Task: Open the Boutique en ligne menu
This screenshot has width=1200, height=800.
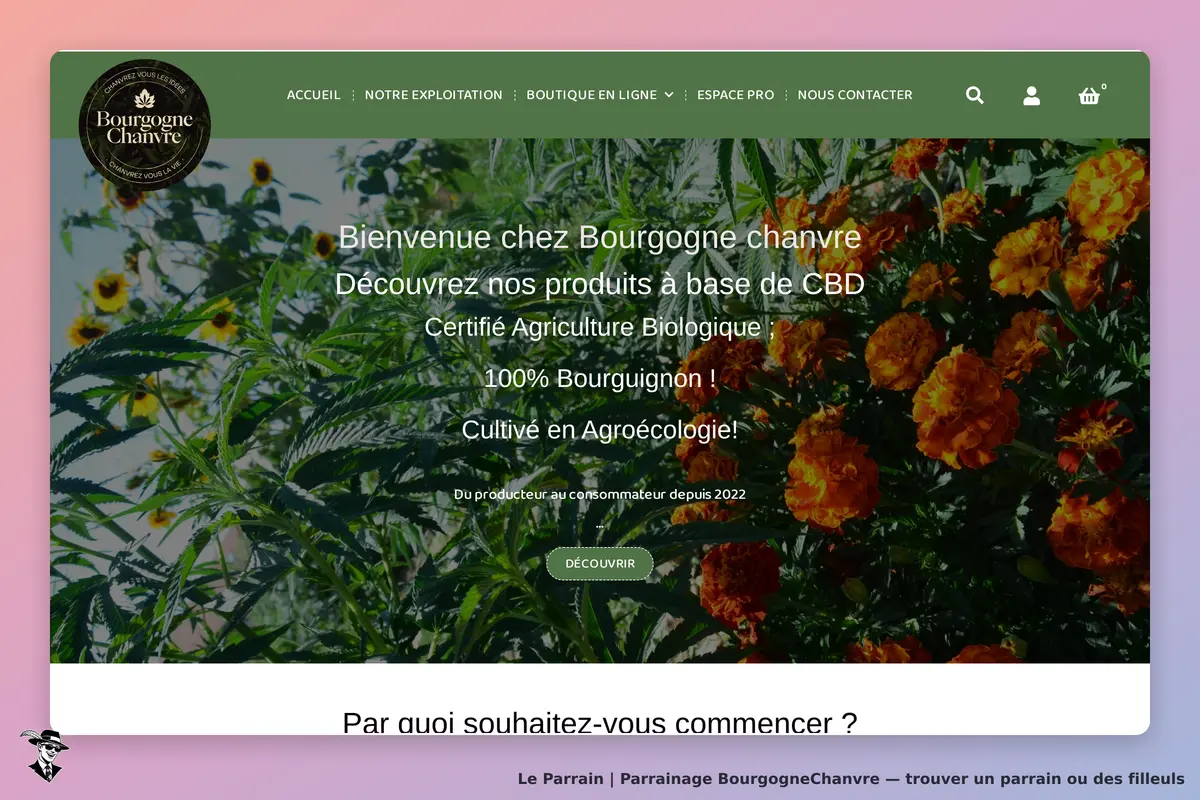Action: 592,95
